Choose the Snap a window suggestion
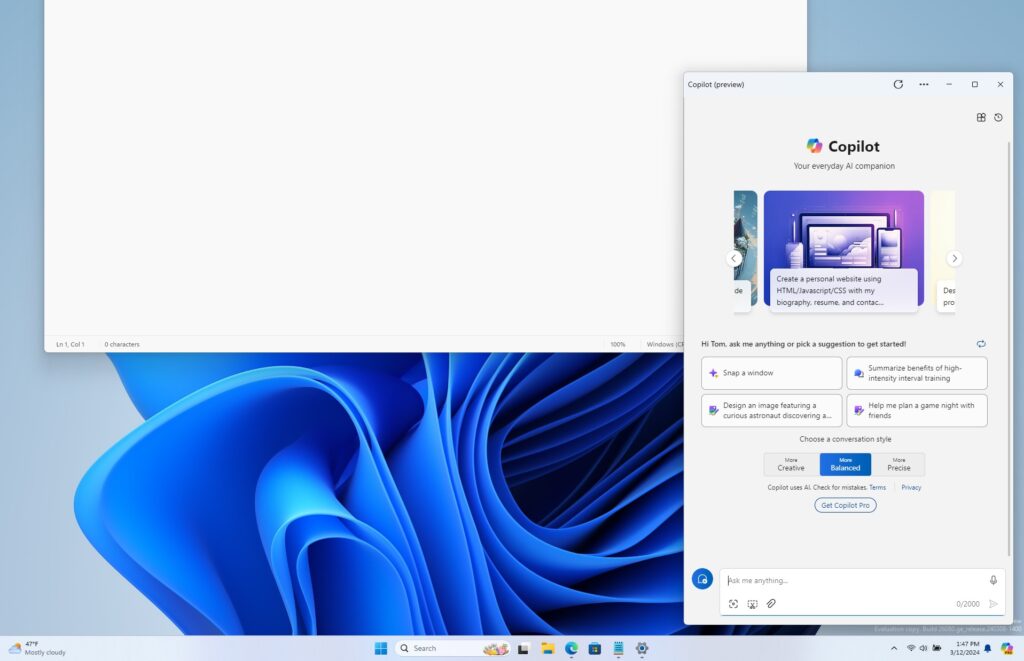This screenshot has height=661, width=1024. 771,373
